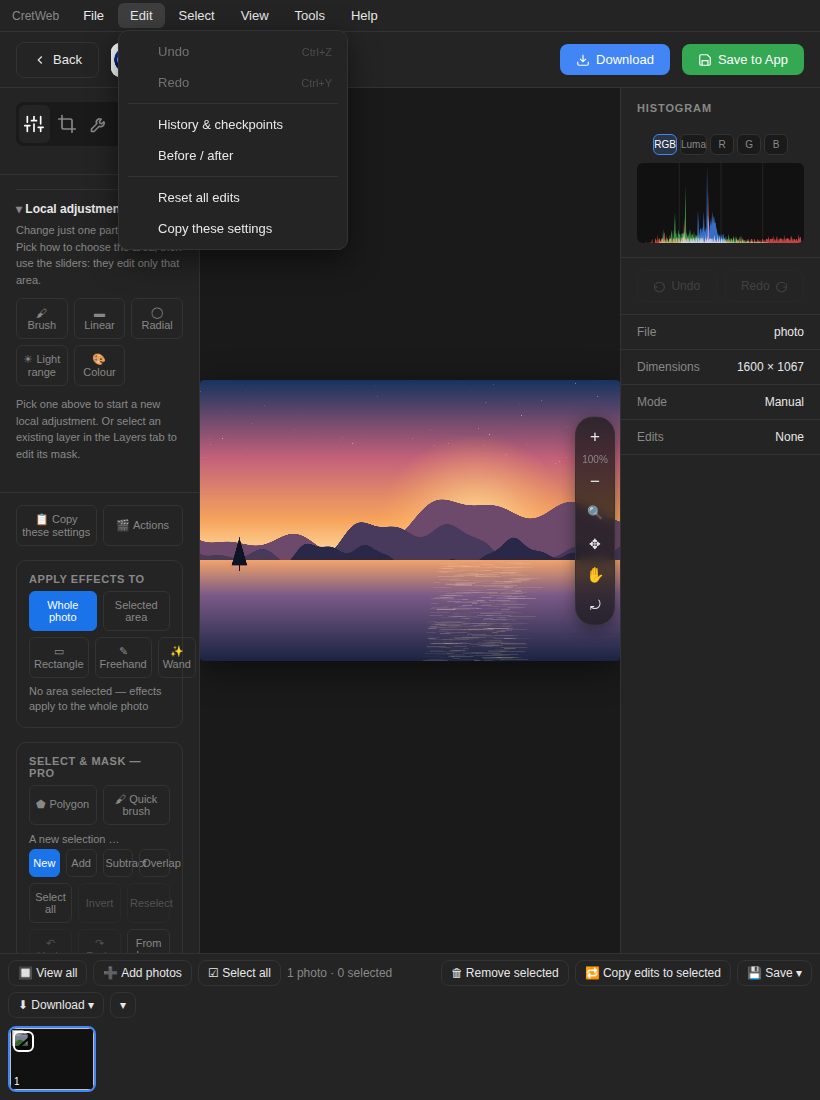Screen dimensions: 820x1100
Task: Pick the Freehand selection tool
Action: pos(123,657)
